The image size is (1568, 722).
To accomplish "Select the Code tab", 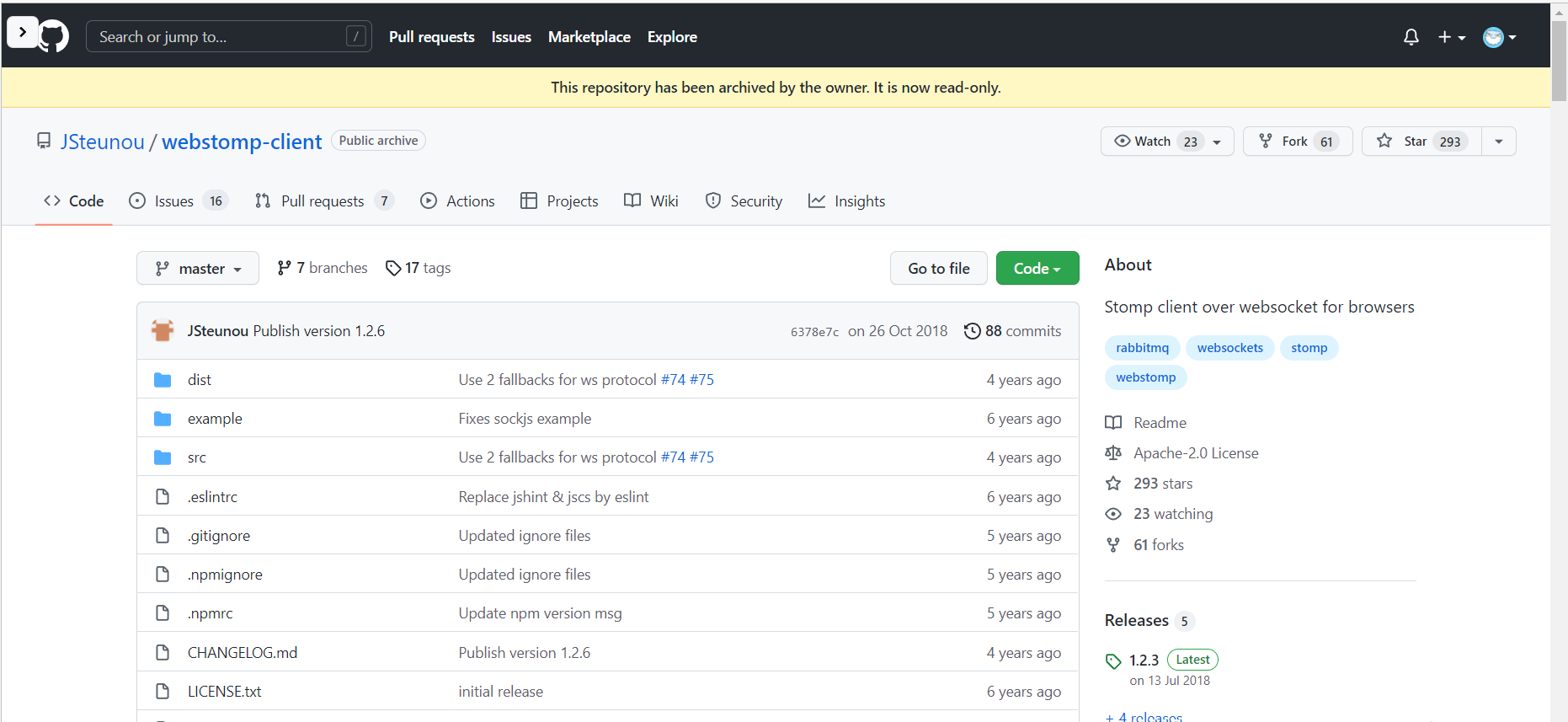I will [x=74, y=201].
